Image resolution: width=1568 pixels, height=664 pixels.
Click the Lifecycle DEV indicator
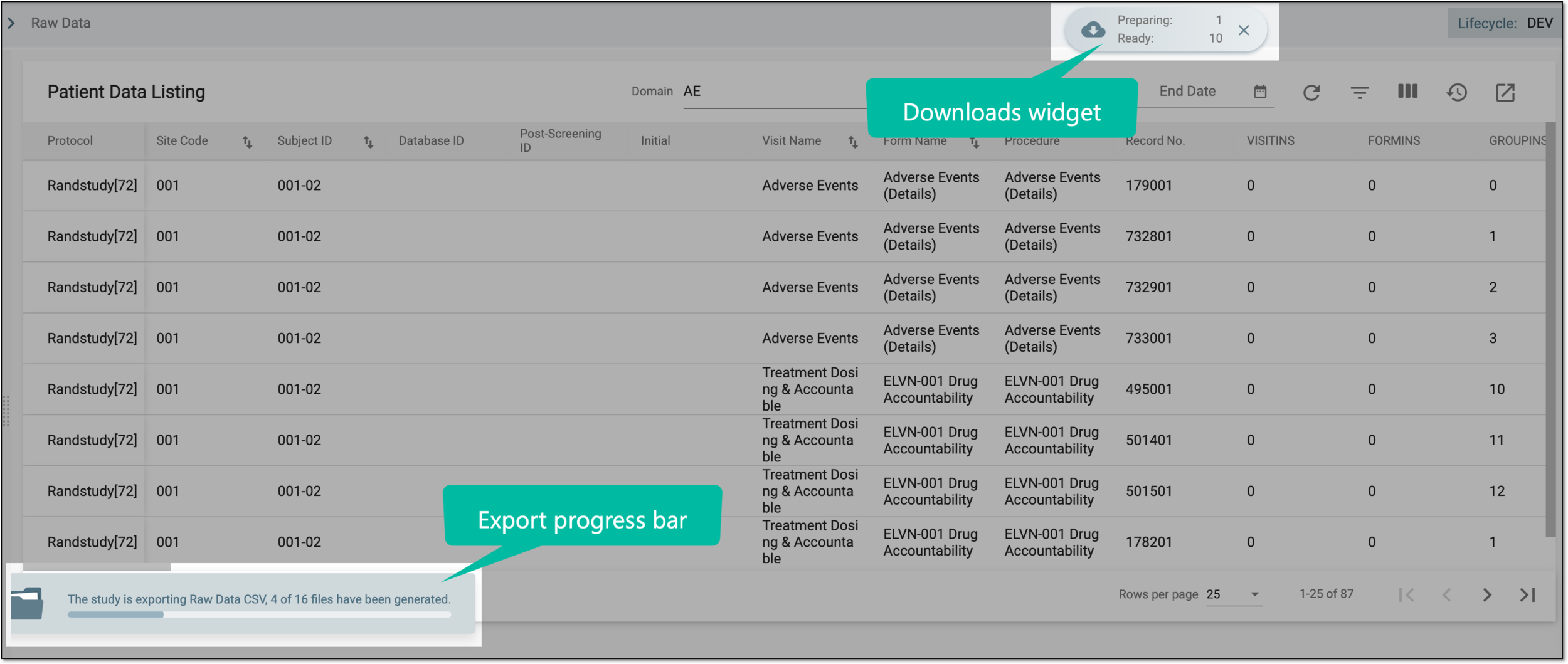click(1505, 23)
